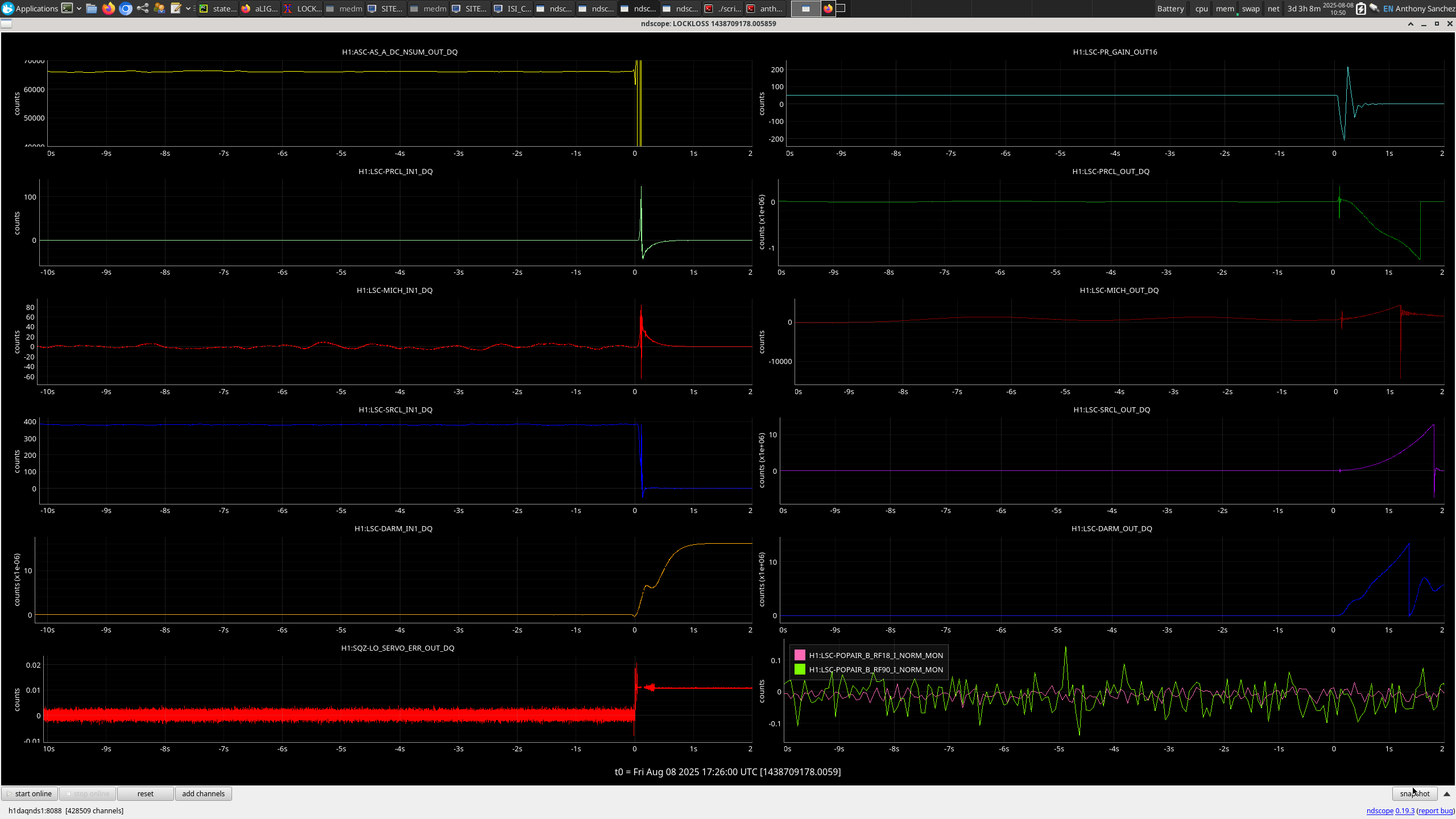Click the window menu icon at top-left

pos(6,23)
